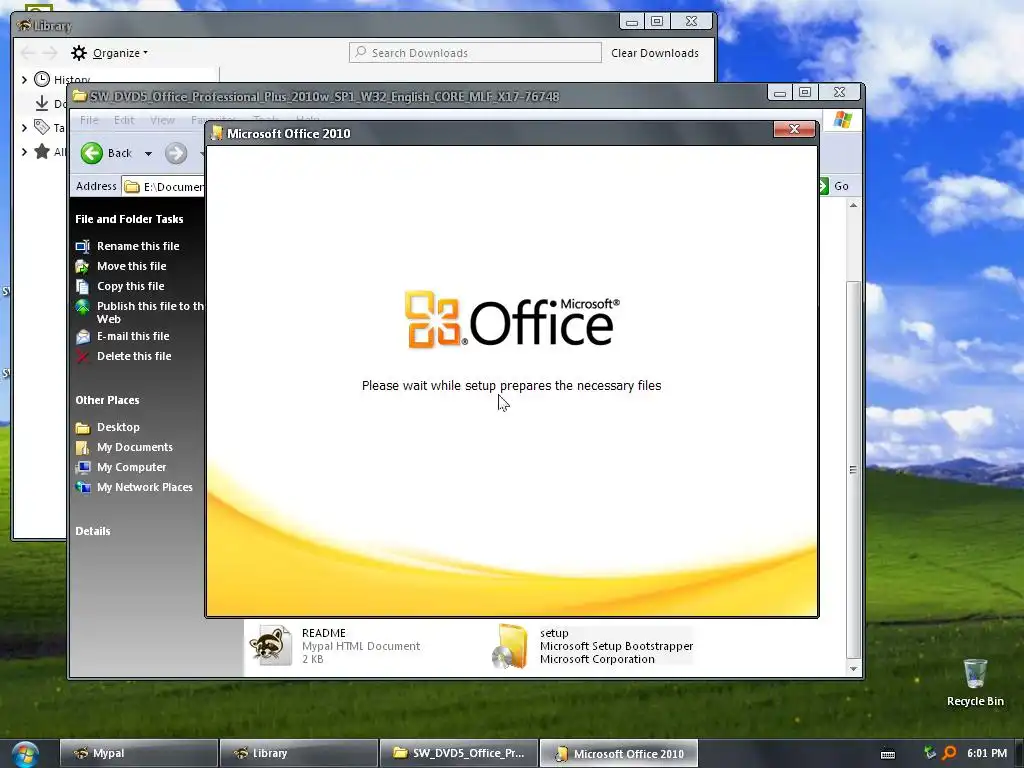The height and width of the screenshot is (768, 1024).
Task: Click the Explorer vertical scrollbar thumb
Action: [853, 469]
